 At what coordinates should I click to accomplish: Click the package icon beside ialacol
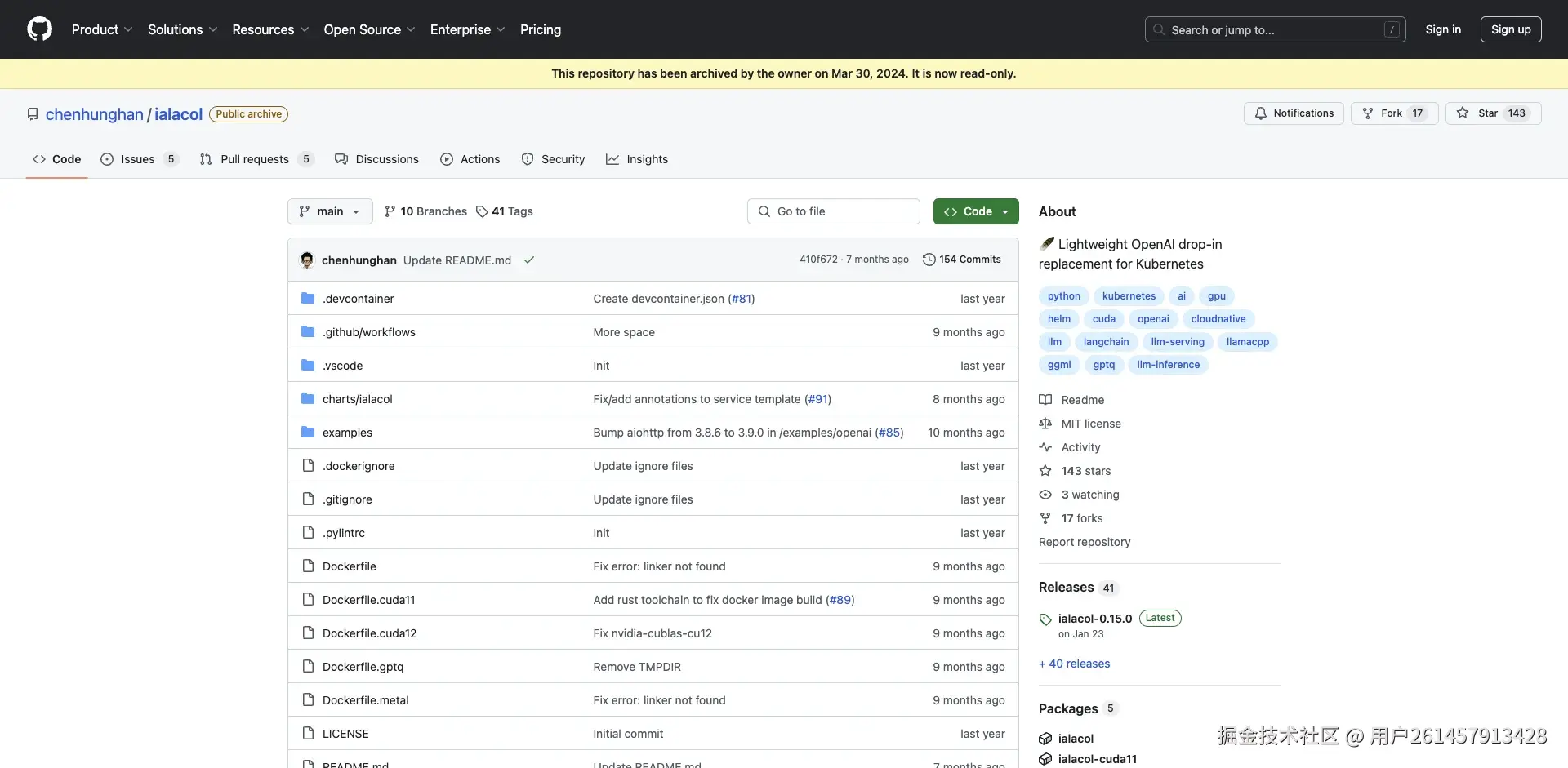click(x=1045, y=739)
